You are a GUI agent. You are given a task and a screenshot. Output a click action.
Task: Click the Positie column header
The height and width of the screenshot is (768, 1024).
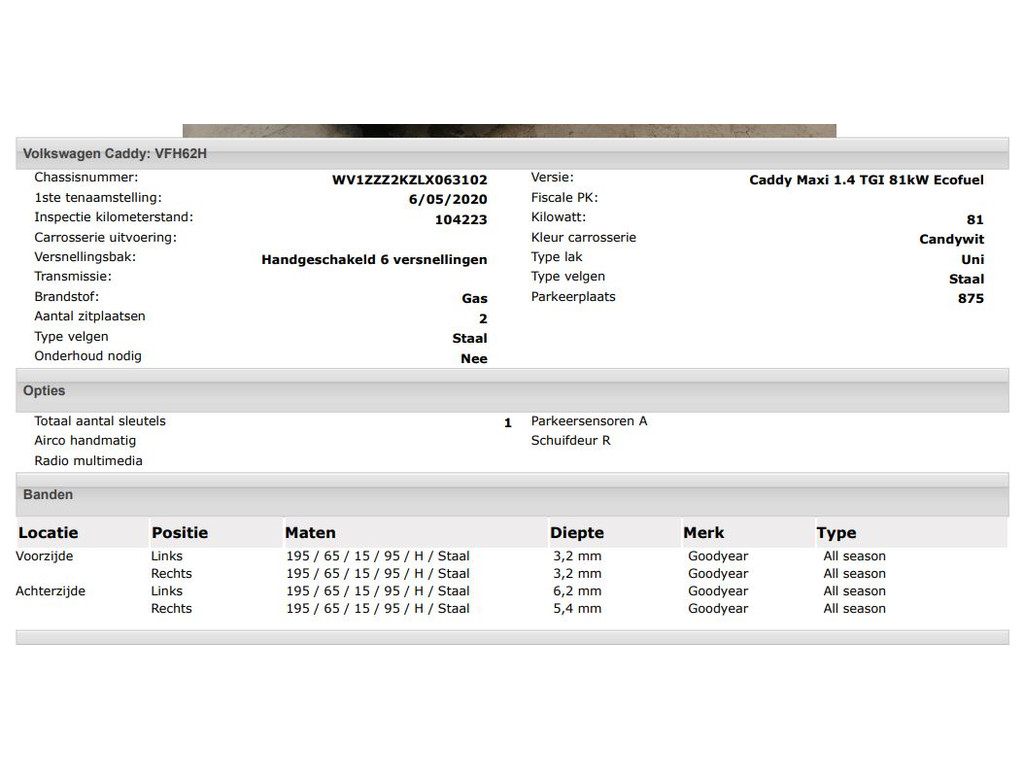tap(180, 533)
